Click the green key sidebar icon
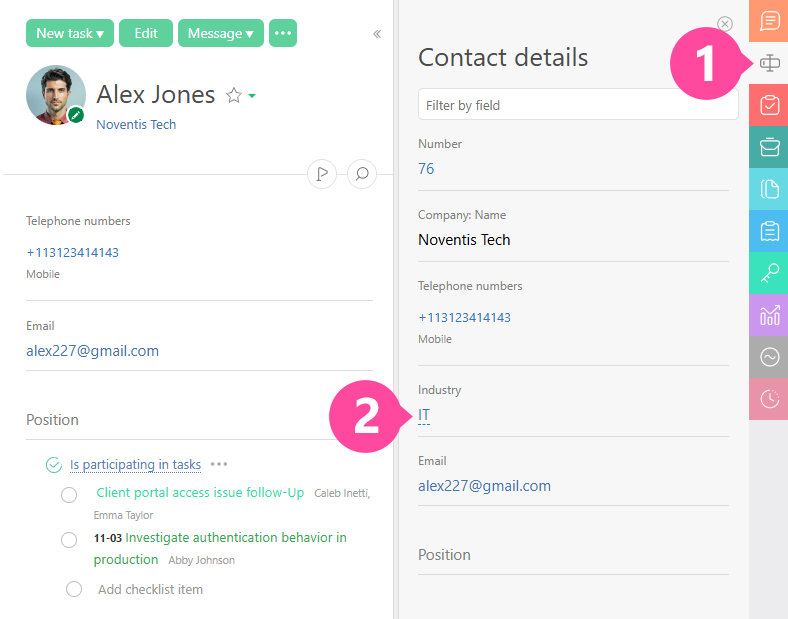The image size is (788, 619). [769, 273]
